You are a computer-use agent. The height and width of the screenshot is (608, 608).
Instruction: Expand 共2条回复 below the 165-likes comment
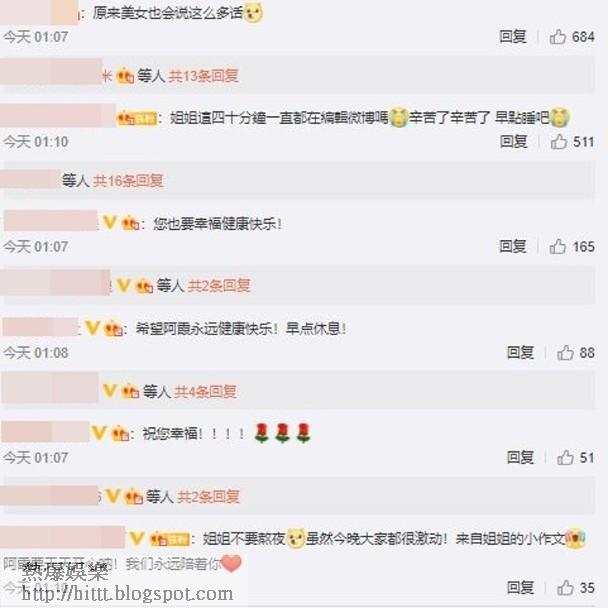pyautogui.click(x=219, y=286)
